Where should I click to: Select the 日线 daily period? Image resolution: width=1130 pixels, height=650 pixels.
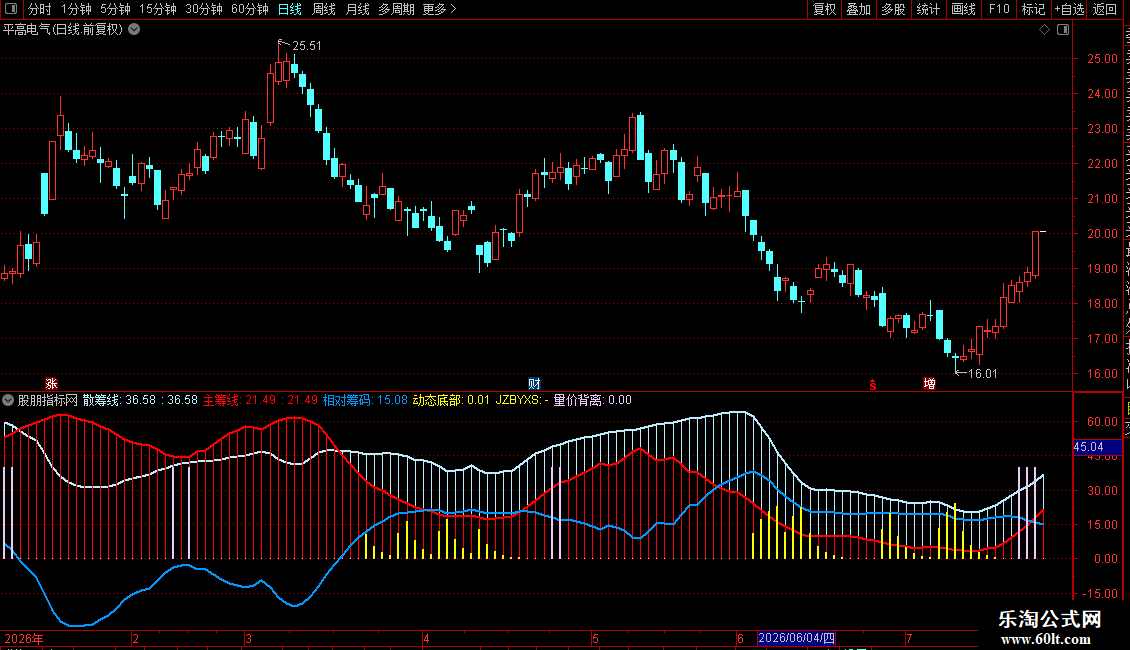290,9
